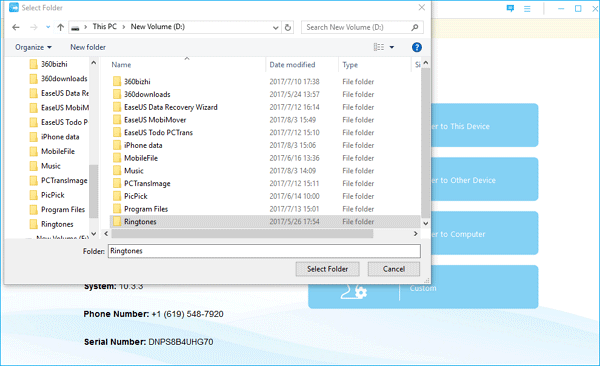
Task: Go forward with the right arrow
Action: click(34, 27)
